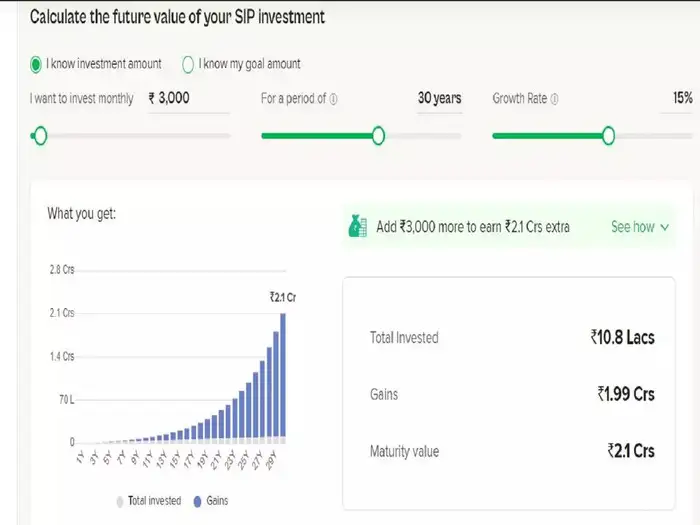
Task: Click the info icon beside 'For a period of'
Action: pyautogui.click(x=333, y=99)
